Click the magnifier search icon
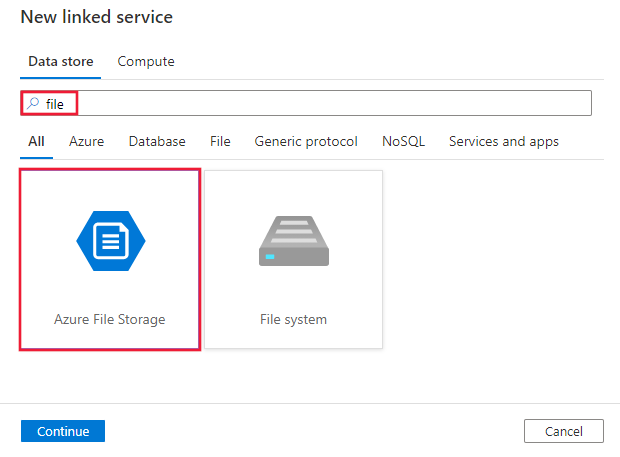The width and height of the screenshot is (620, 457). pos(33,104)
